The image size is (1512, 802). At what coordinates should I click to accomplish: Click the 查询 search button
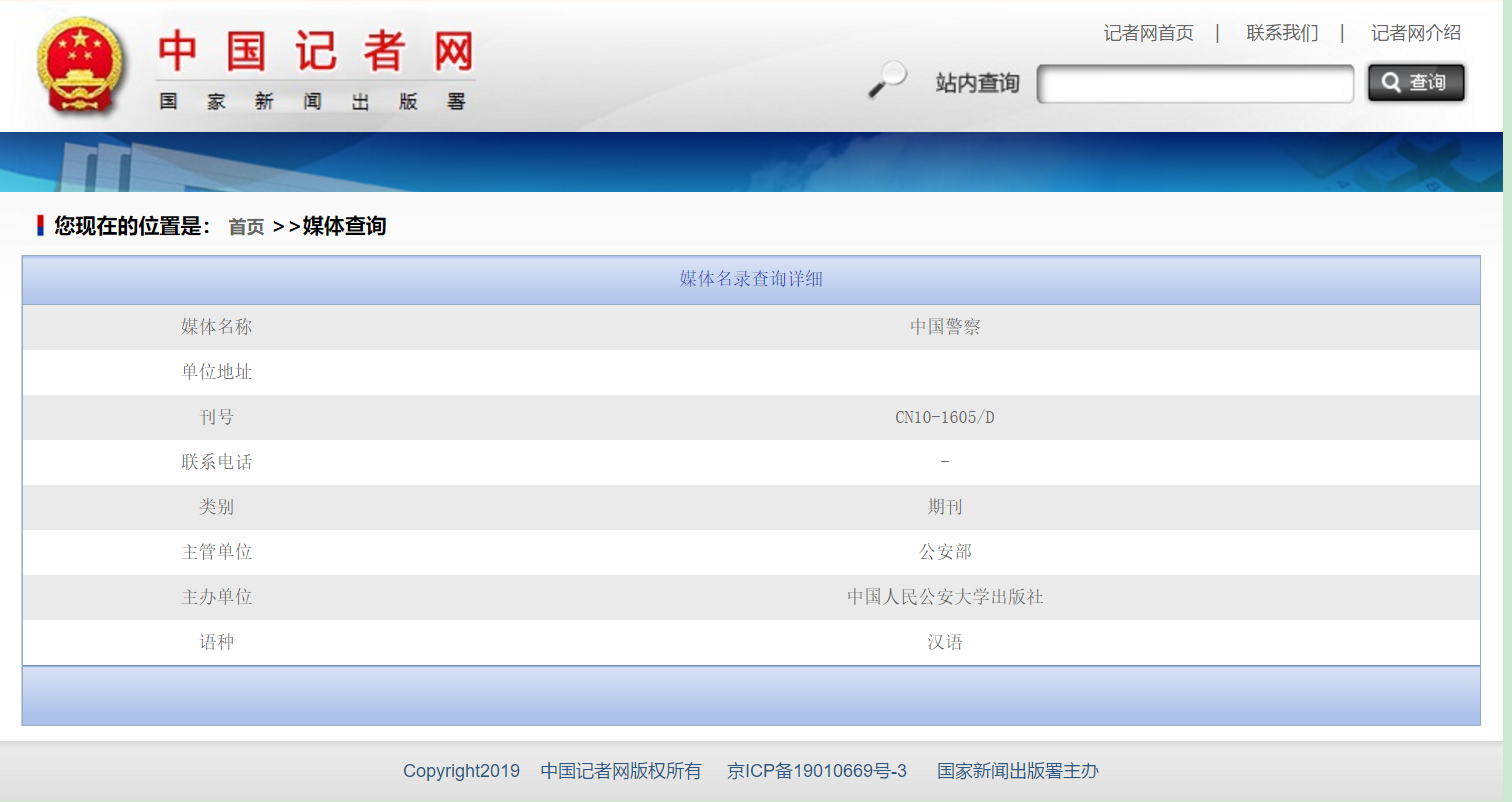point(1416,83)
